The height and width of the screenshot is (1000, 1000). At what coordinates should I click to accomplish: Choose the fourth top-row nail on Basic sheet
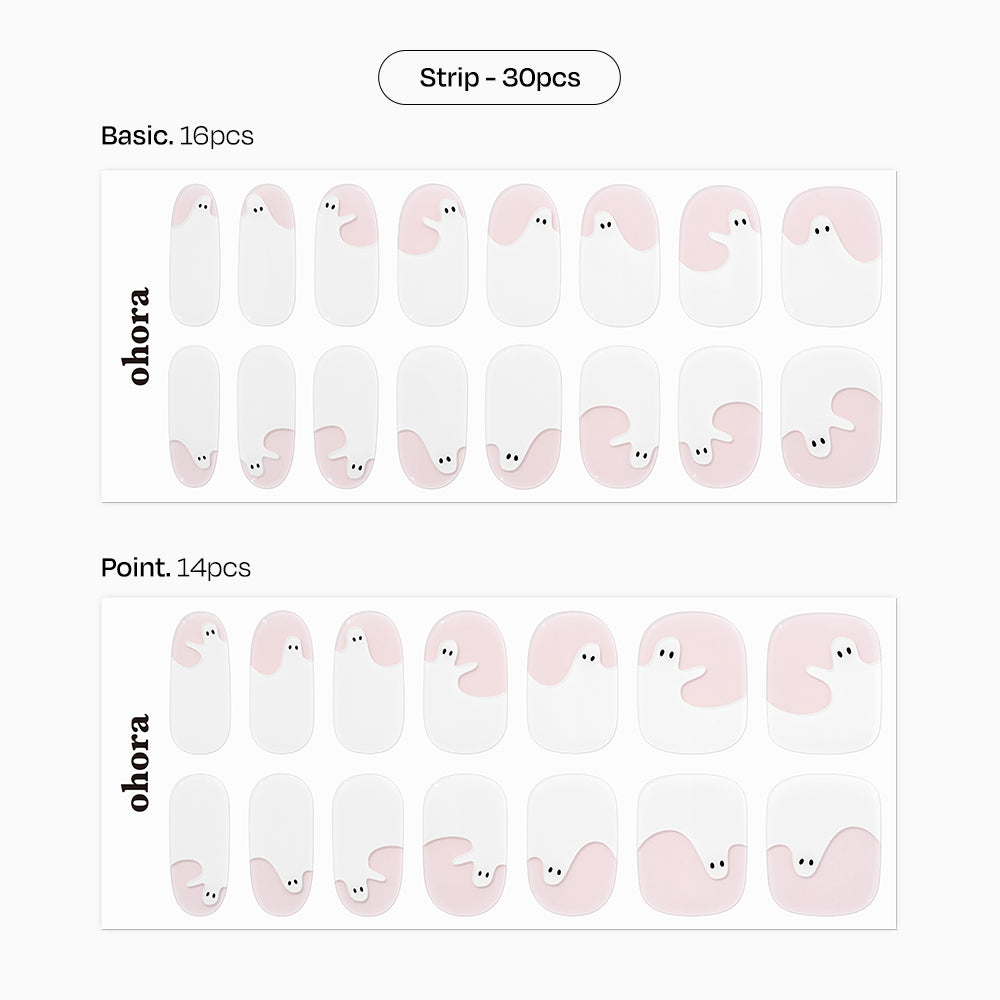coord(432,254)
